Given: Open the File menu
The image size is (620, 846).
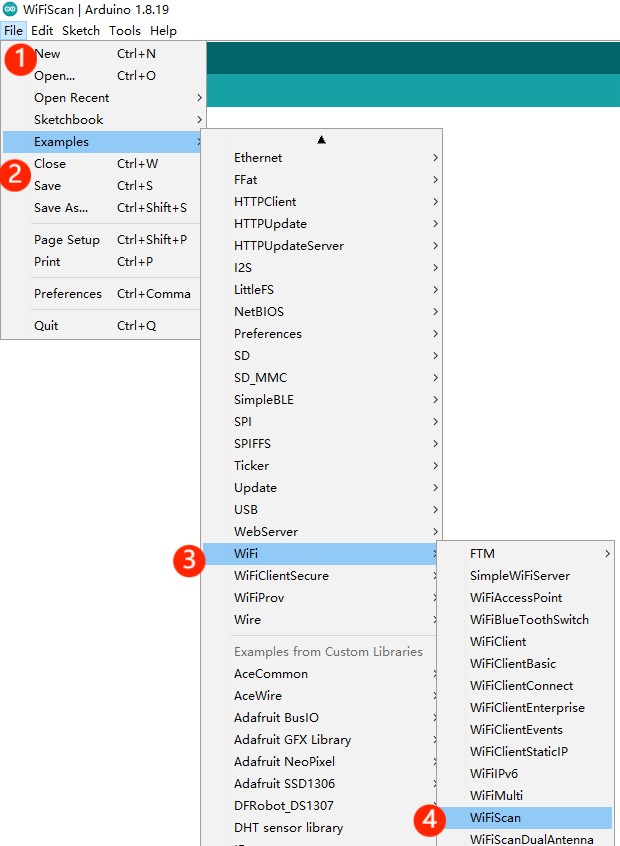Looking at the screenshot, I should point(13,31).
